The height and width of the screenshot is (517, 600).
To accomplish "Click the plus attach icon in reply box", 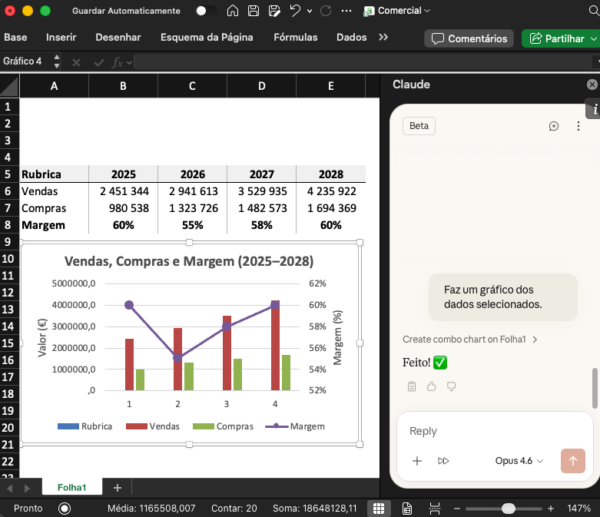I will click(417, 461).
